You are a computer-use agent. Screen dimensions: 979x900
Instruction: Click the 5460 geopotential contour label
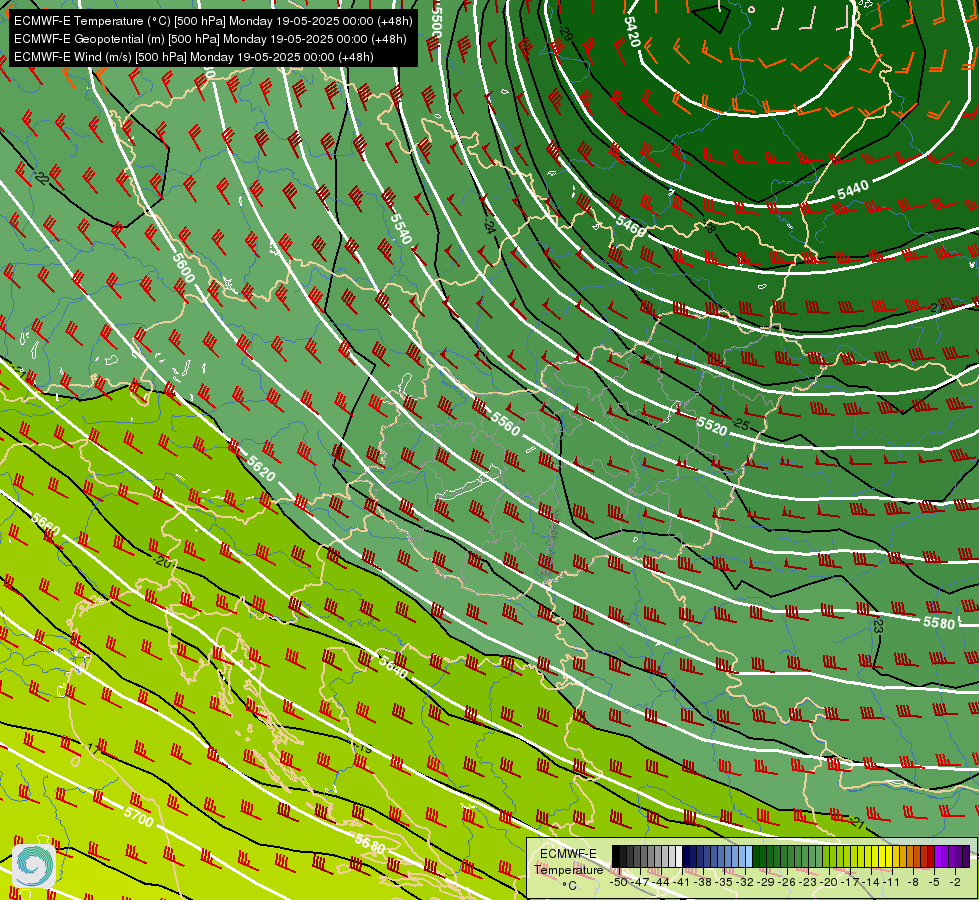pos(631,225)
